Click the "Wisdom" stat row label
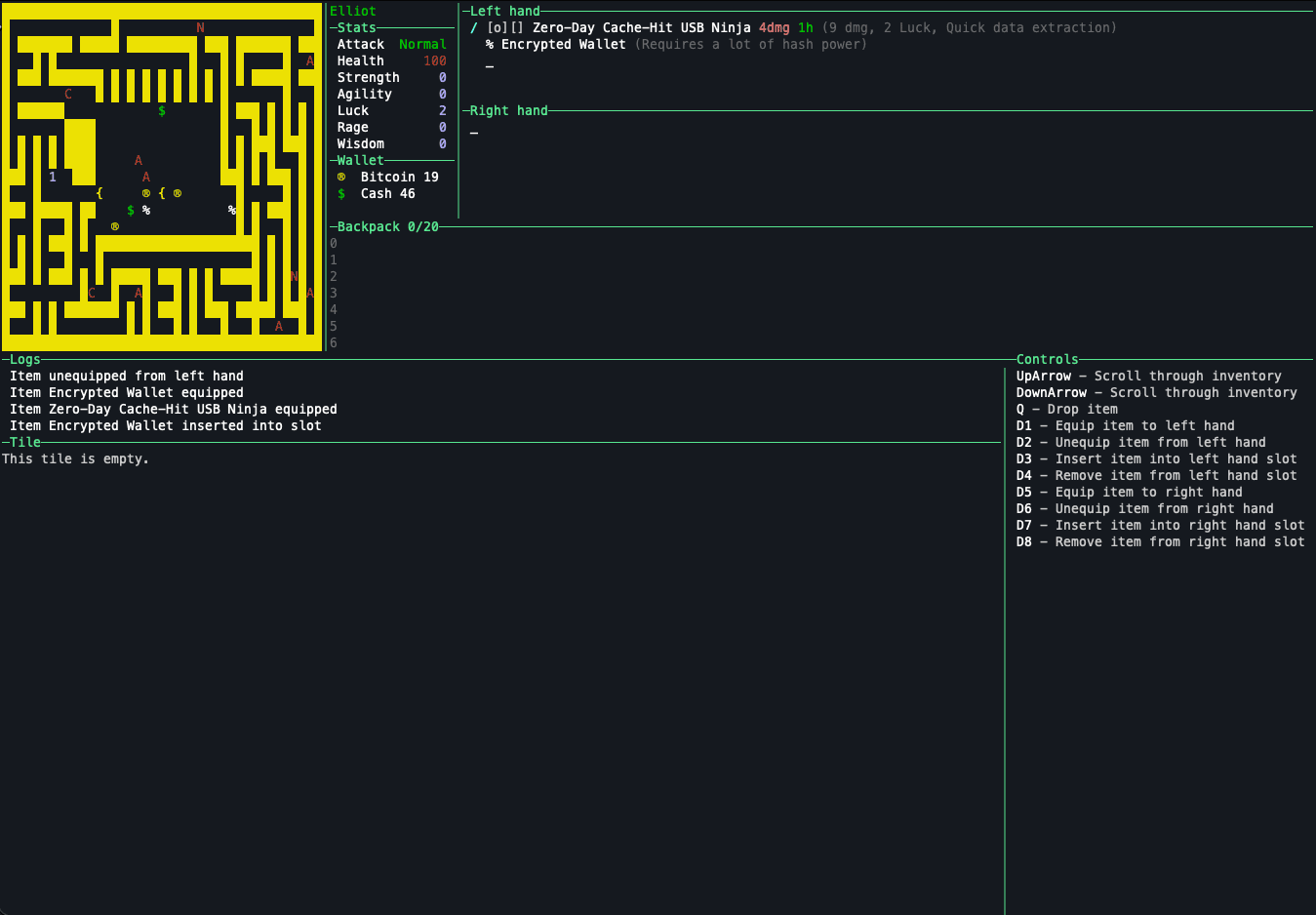The height and width of the screenshot is (915, 1316). click(361, 143)
